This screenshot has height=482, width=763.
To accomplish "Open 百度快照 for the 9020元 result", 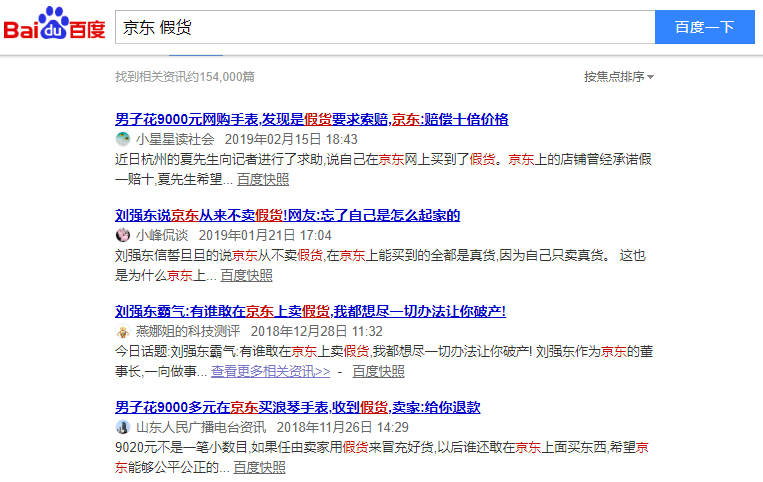I will pyautogui.click(x=259, y=467).
